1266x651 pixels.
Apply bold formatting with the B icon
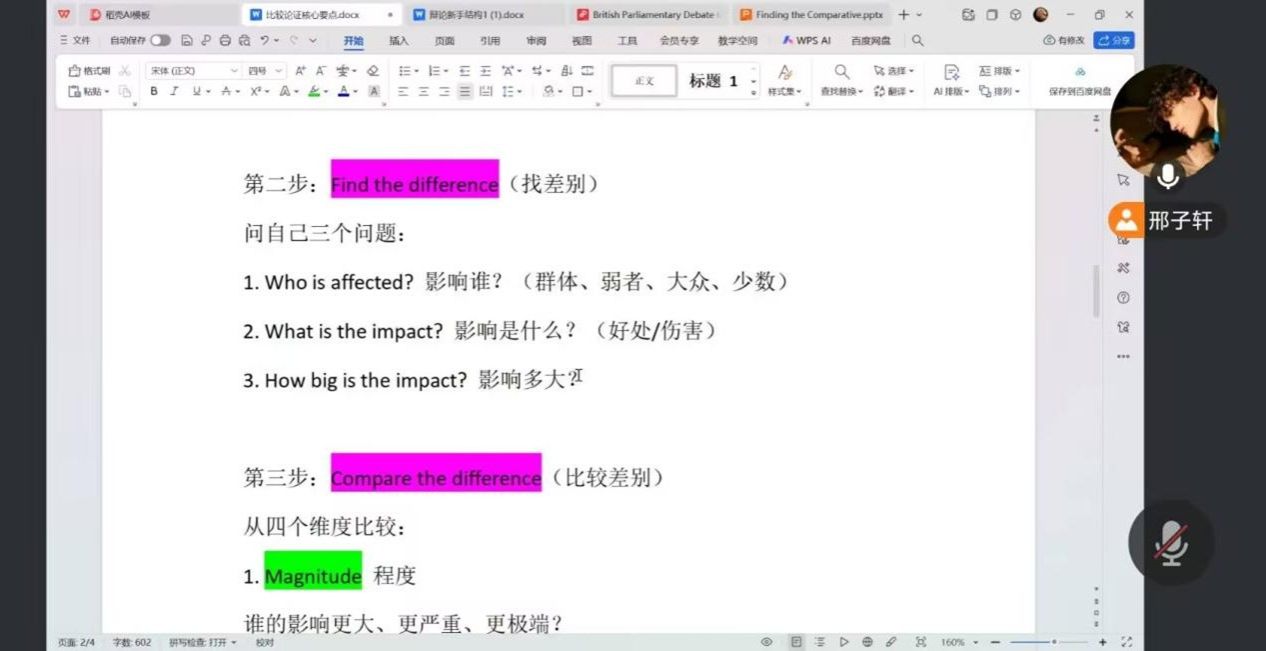[154, 91]
